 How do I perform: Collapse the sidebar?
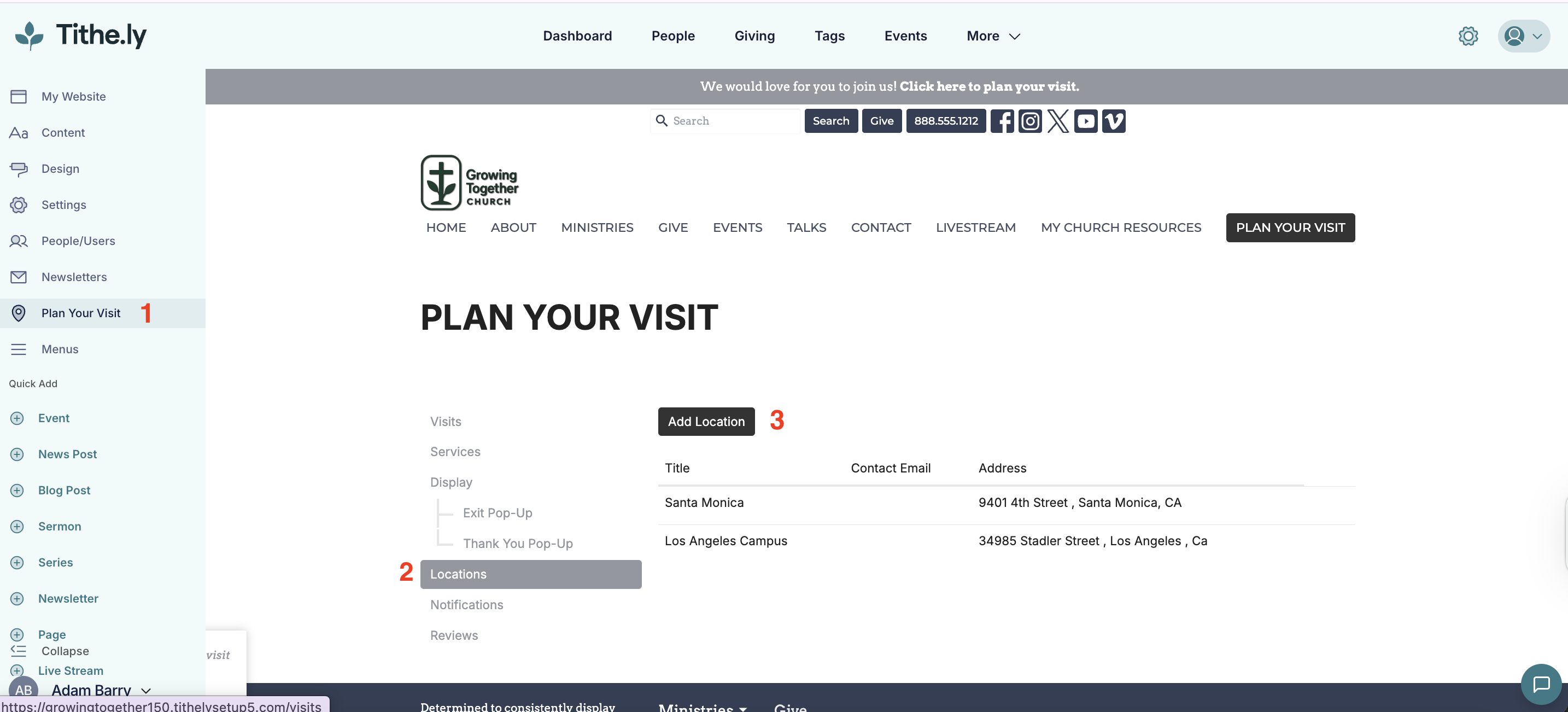coord(50,651)
